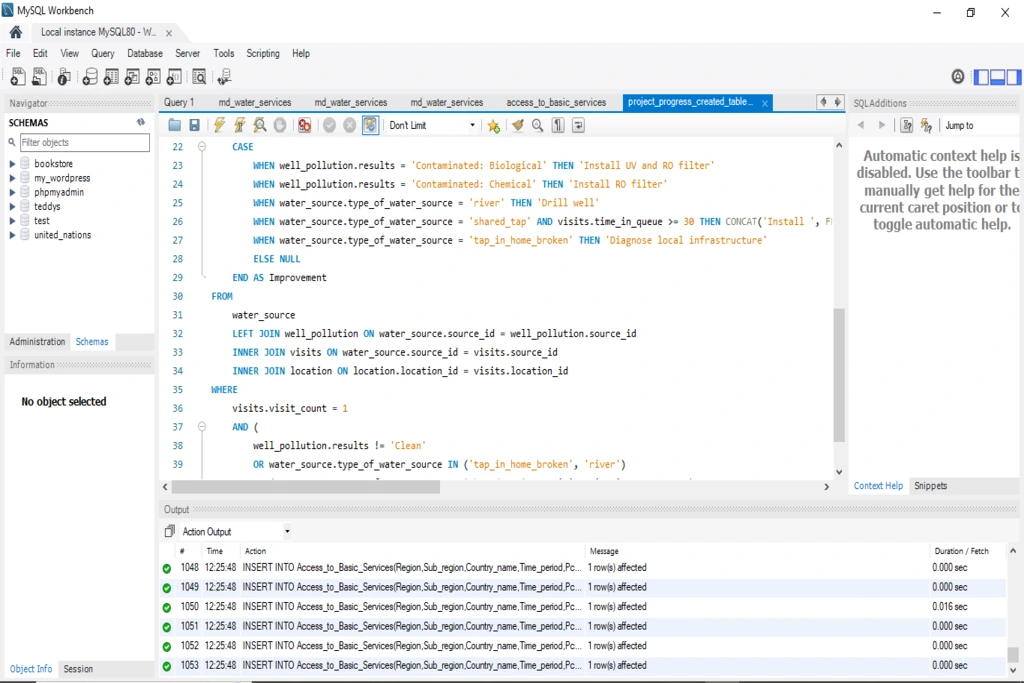Toggle the left sidebar panel visibility
The width and height of the screenshot is (1024, 683).
click(x=982, y=77)
